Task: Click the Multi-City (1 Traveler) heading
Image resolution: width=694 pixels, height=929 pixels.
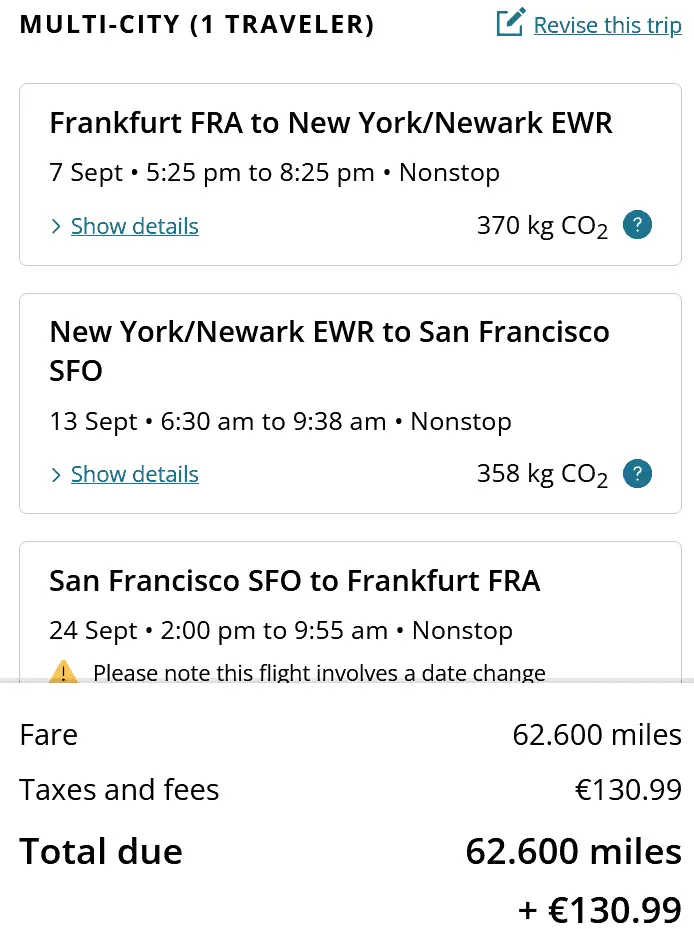Action: (x=197, y=25)
